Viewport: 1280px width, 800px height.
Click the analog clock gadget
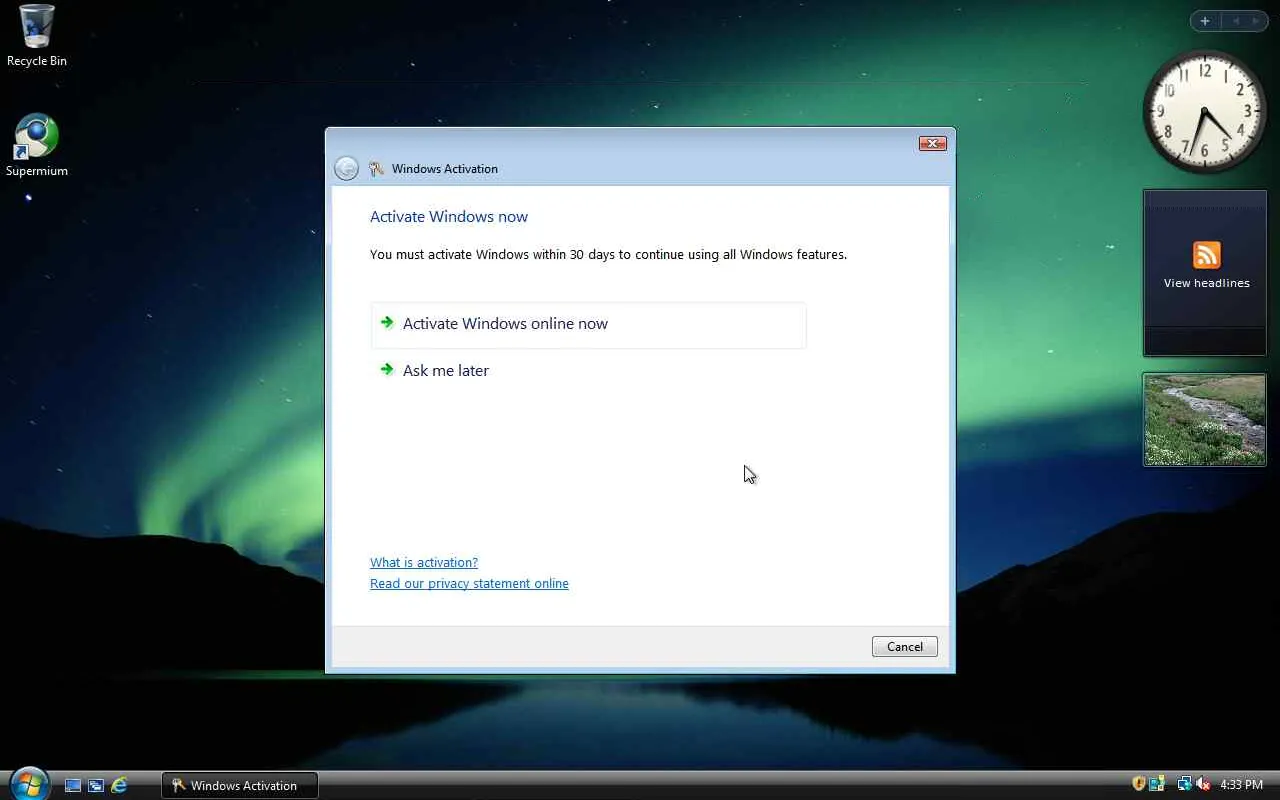point(1204,112)
